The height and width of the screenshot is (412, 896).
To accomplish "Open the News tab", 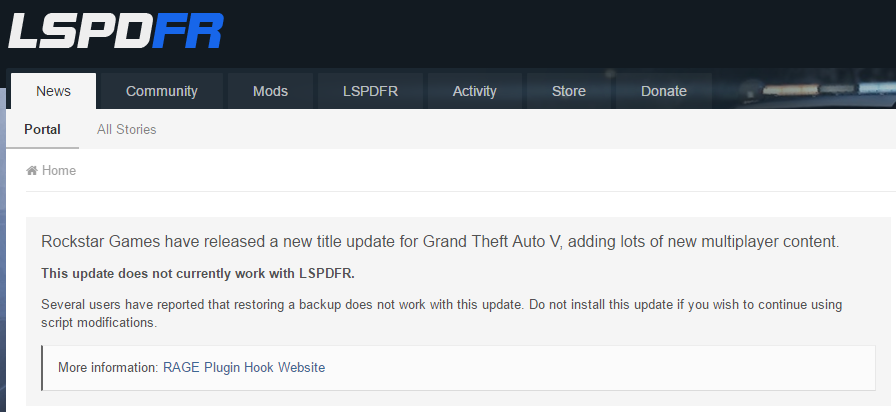I will pyautogui.click(x=53, y=91).
